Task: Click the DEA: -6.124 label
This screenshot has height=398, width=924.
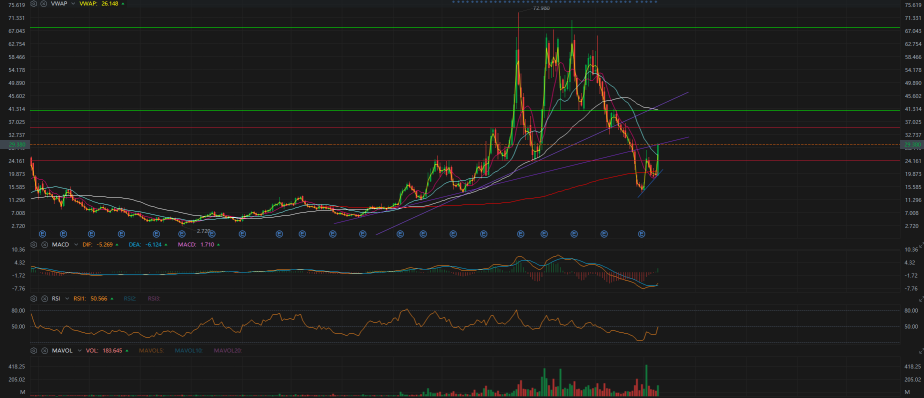Action: [x=145, y=245]
